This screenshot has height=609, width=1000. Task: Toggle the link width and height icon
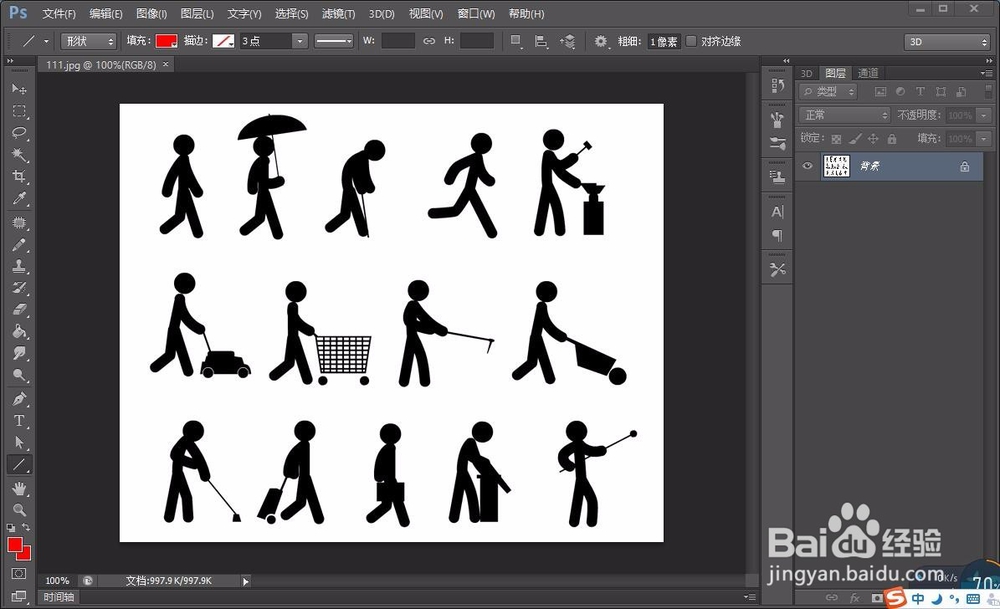(x=429, y=41)
